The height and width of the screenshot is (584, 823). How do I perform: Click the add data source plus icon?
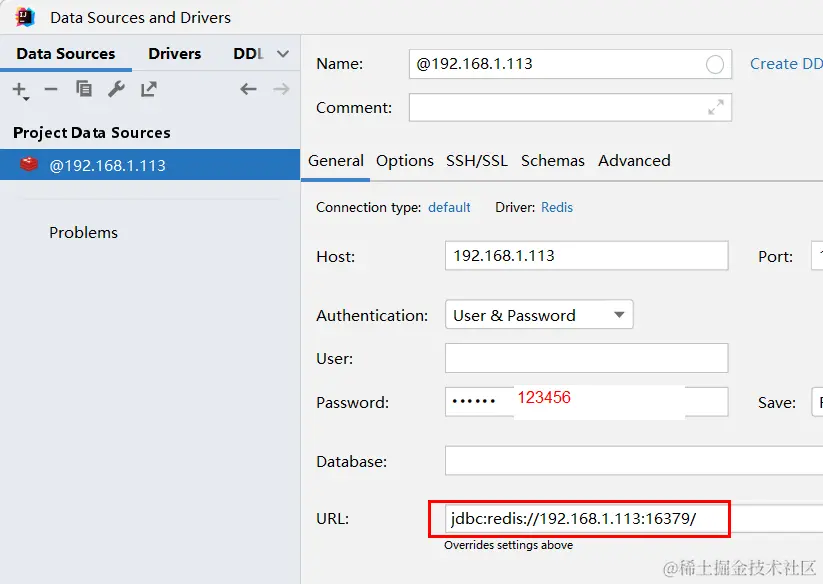pyautogui.click(x=20, y=90)
